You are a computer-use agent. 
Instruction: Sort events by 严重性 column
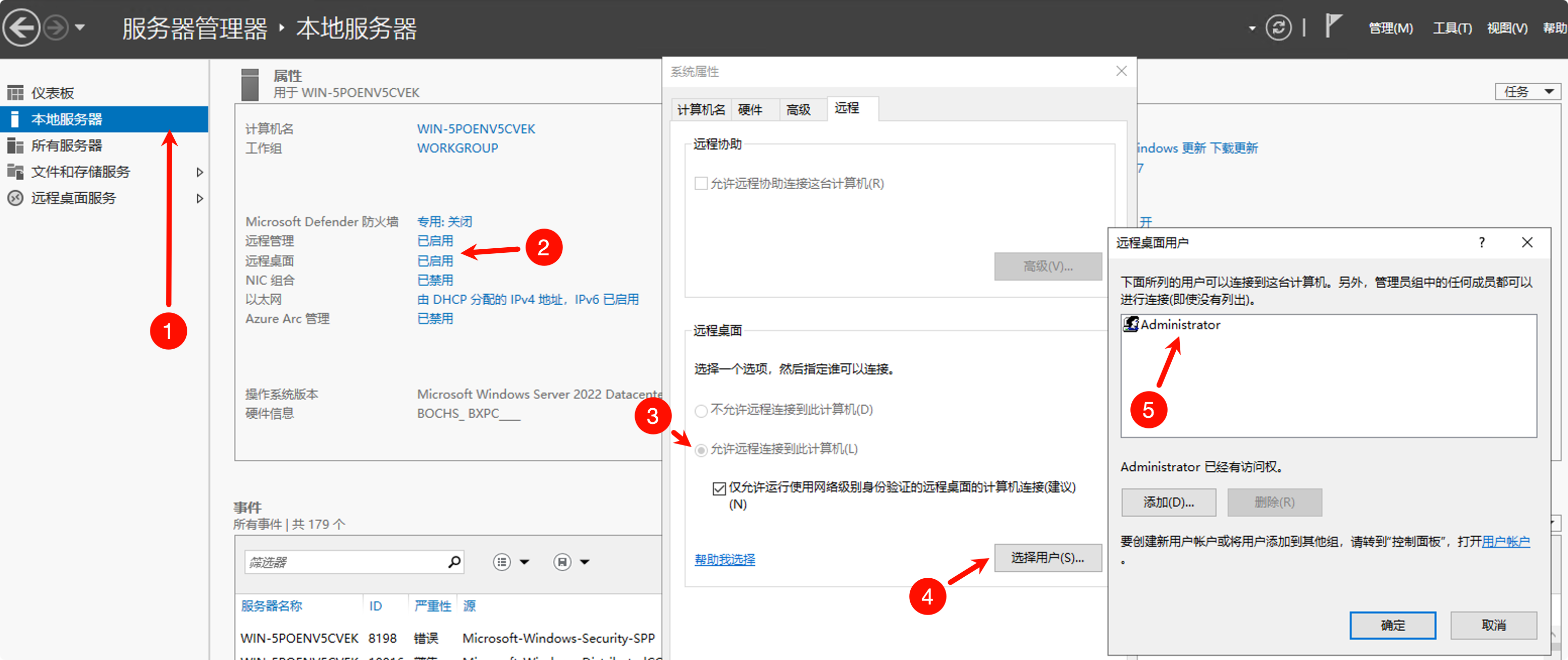tap(433, 606)
